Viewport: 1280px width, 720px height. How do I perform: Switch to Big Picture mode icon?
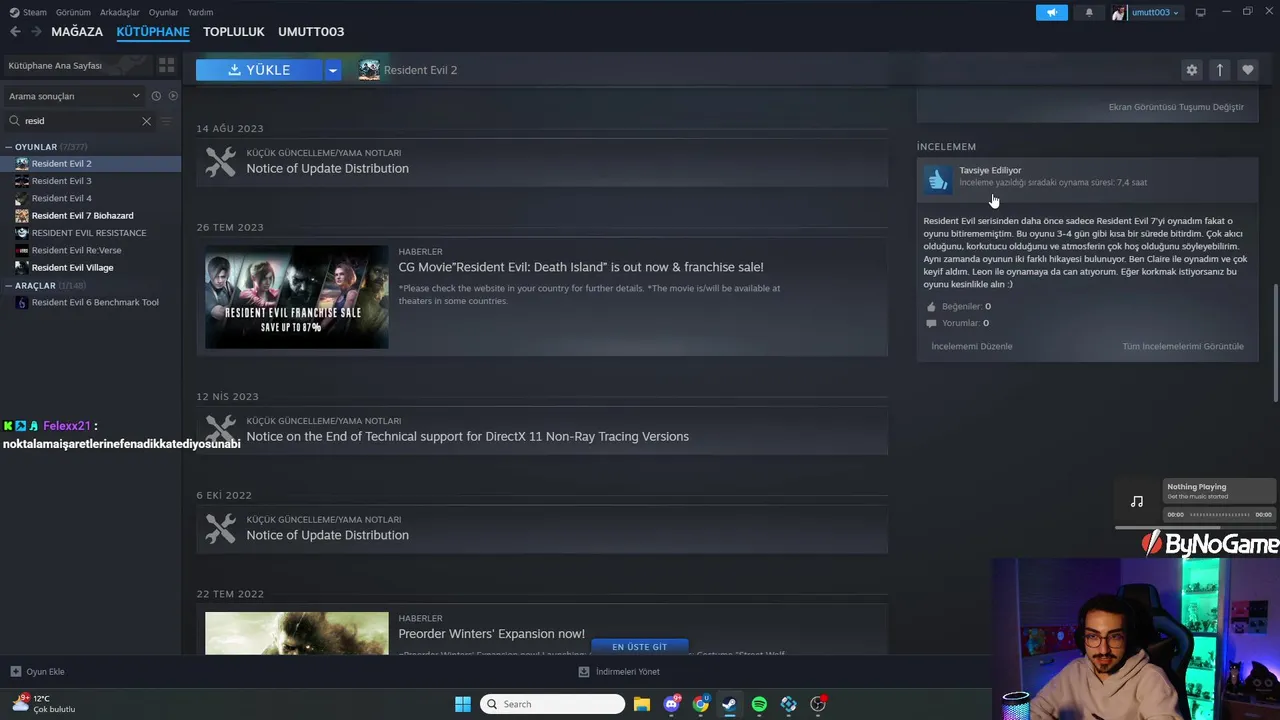coord(1201,13)
